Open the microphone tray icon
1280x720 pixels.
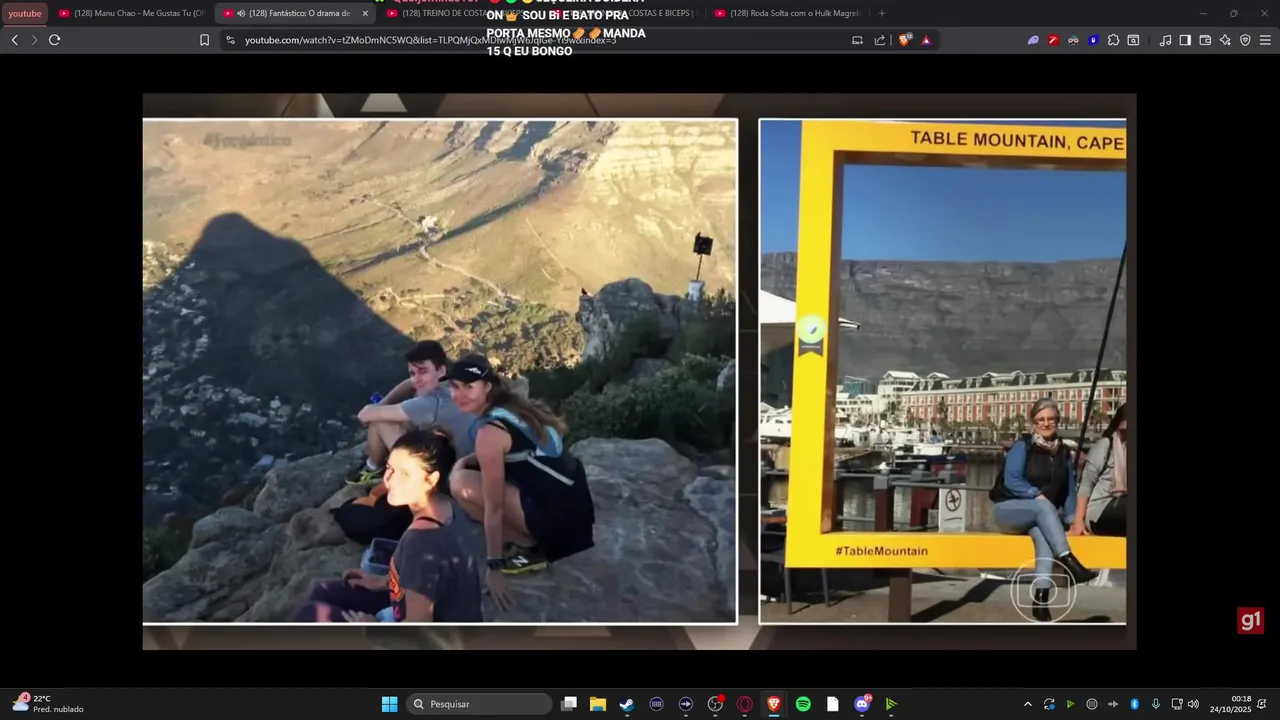[1156, 704]
